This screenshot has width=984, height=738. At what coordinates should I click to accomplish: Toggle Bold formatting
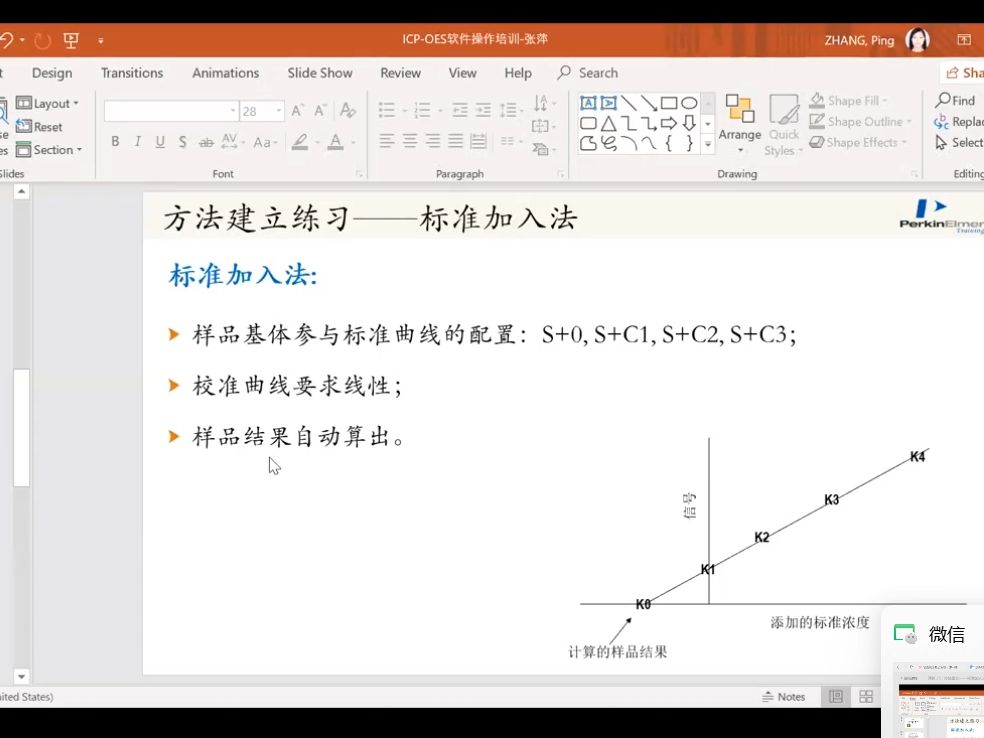tap(115, 142)
